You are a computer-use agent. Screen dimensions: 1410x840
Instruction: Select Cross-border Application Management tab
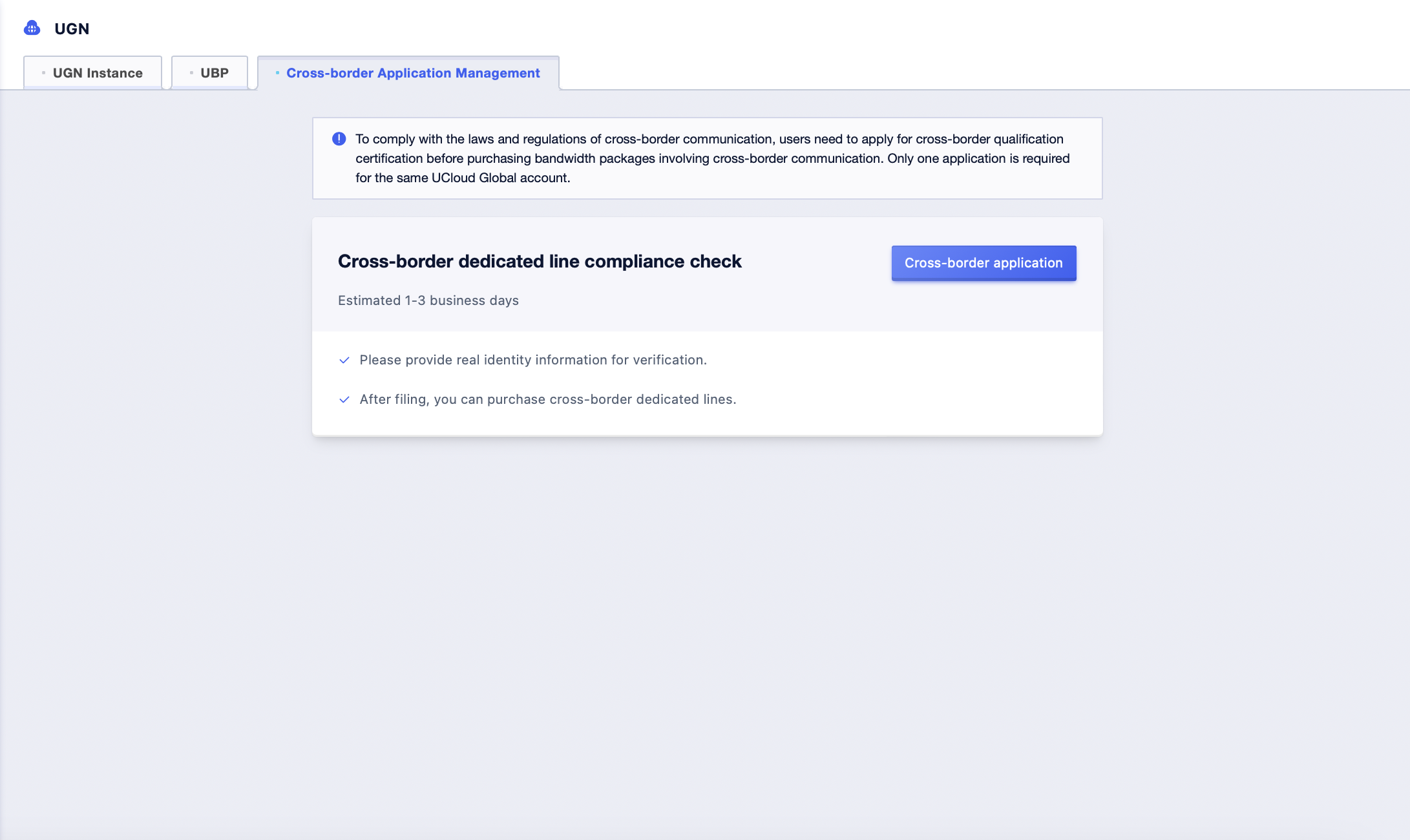point(408,73)
